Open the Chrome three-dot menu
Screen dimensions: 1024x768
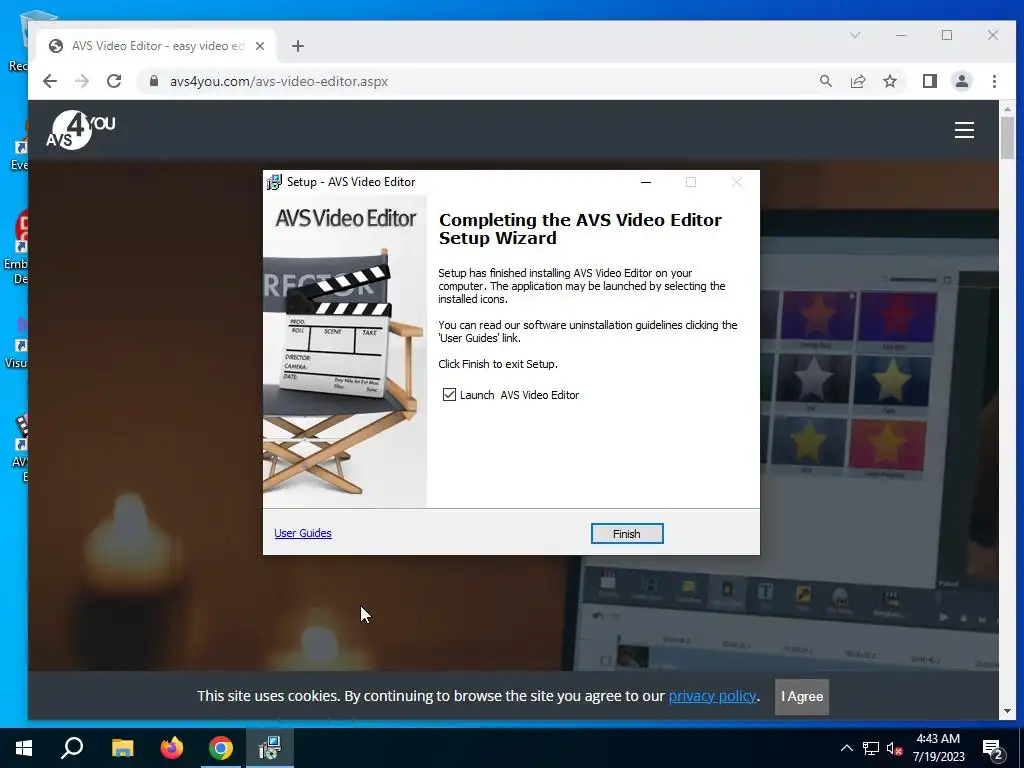coord(994,81)
